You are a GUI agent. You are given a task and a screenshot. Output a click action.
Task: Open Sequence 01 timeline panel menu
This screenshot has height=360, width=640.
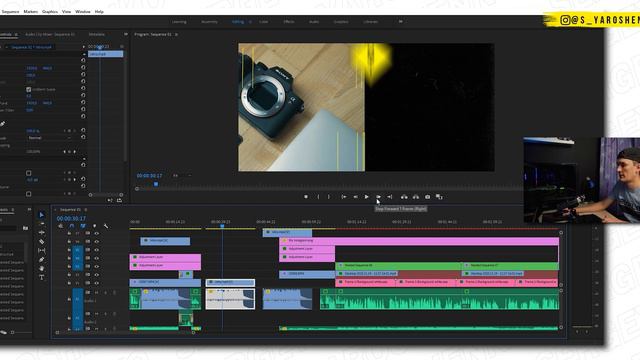[85, 210]
